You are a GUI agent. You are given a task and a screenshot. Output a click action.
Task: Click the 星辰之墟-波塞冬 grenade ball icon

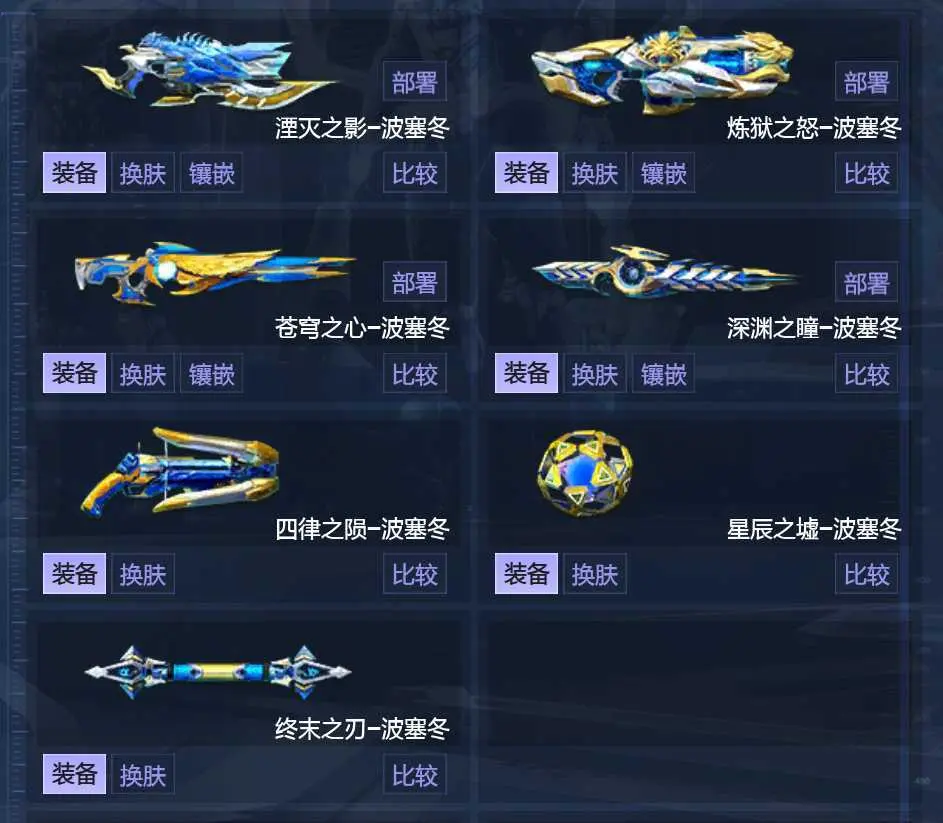[585, 473]
